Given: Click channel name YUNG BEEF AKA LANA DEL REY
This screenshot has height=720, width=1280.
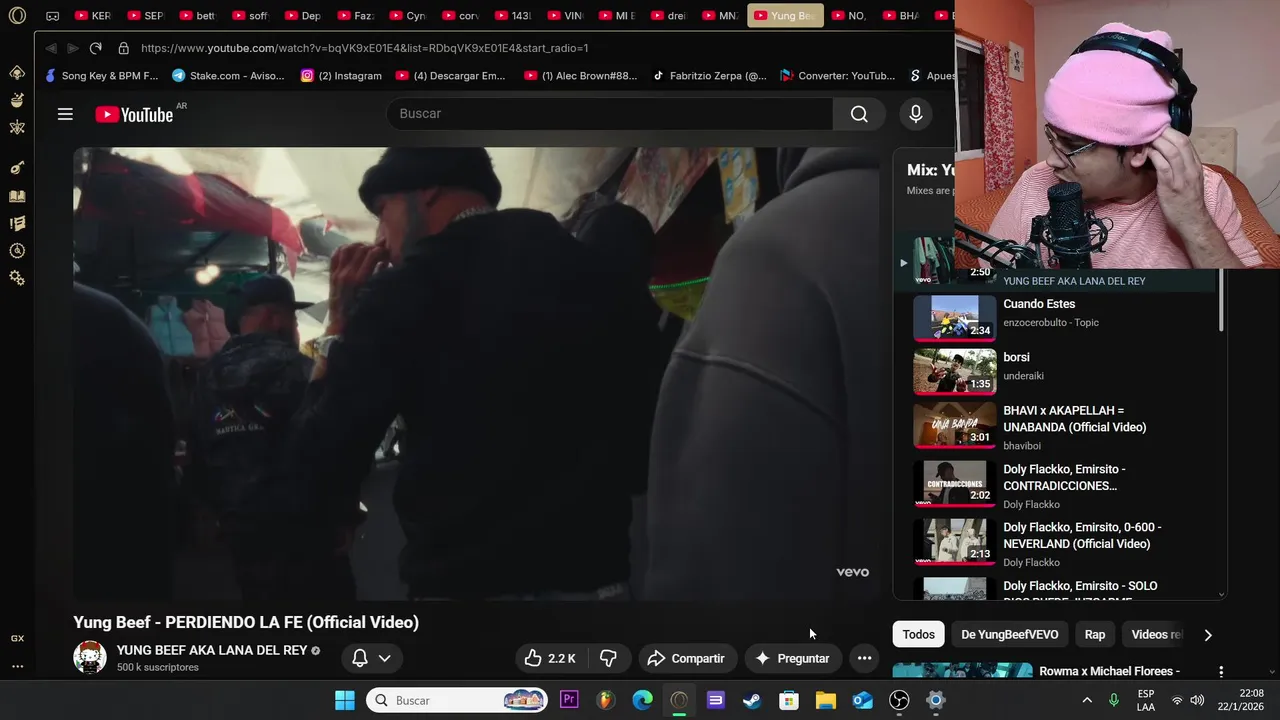Looking at the screenshot, I should point(212,650).
